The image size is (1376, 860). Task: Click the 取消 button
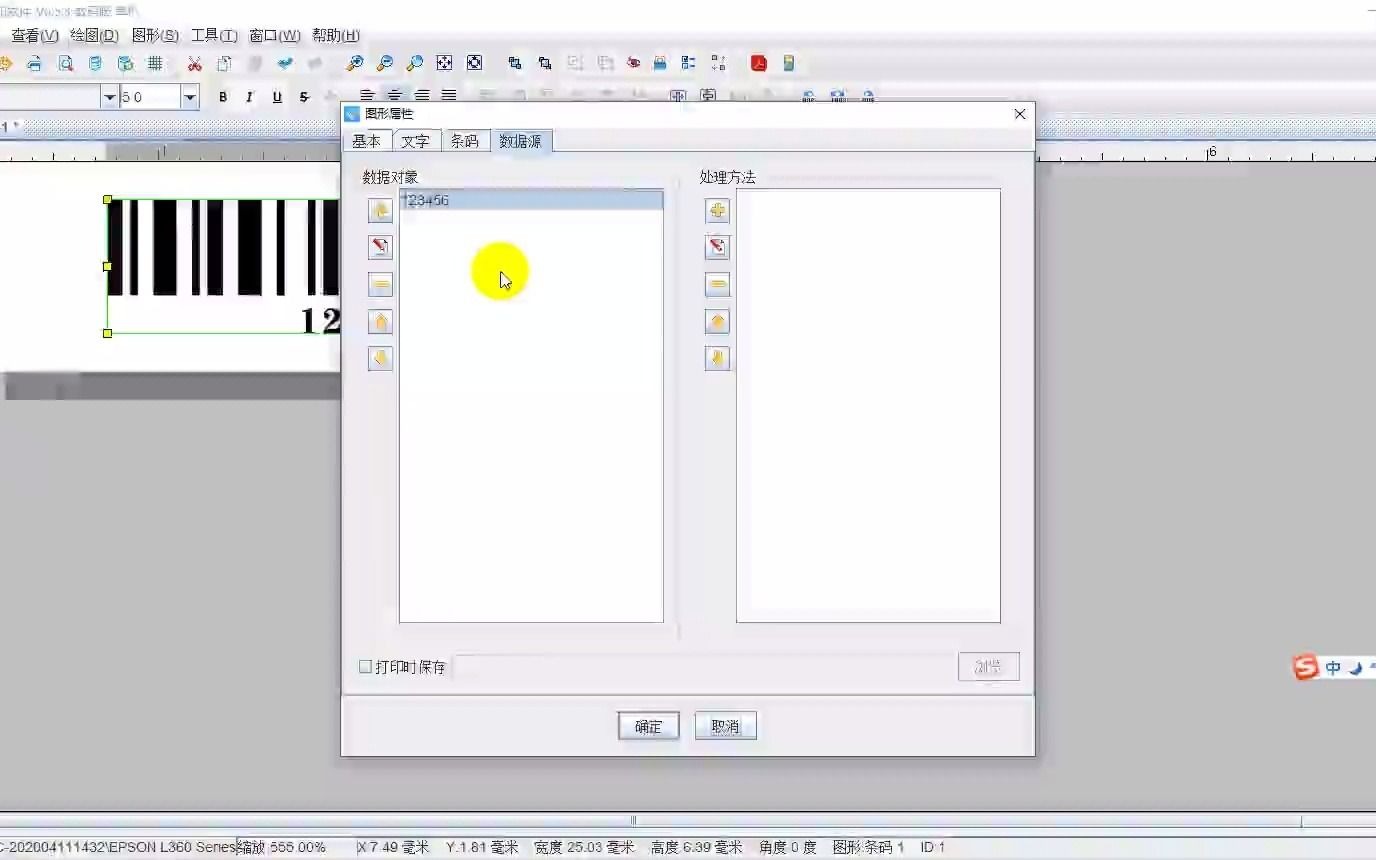(725, 726)
